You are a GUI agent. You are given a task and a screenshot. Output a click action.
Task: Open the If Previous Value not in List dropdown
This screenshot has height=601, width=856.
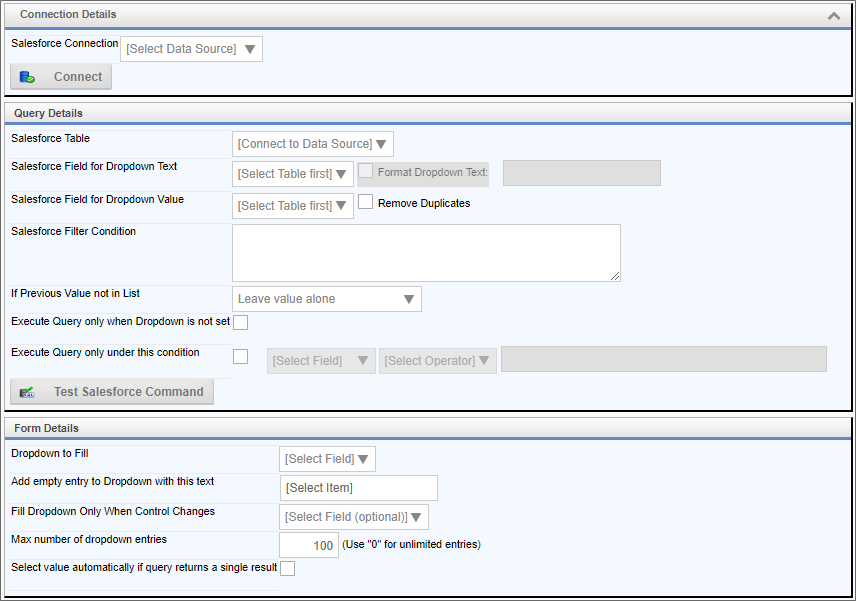point(326,299)
